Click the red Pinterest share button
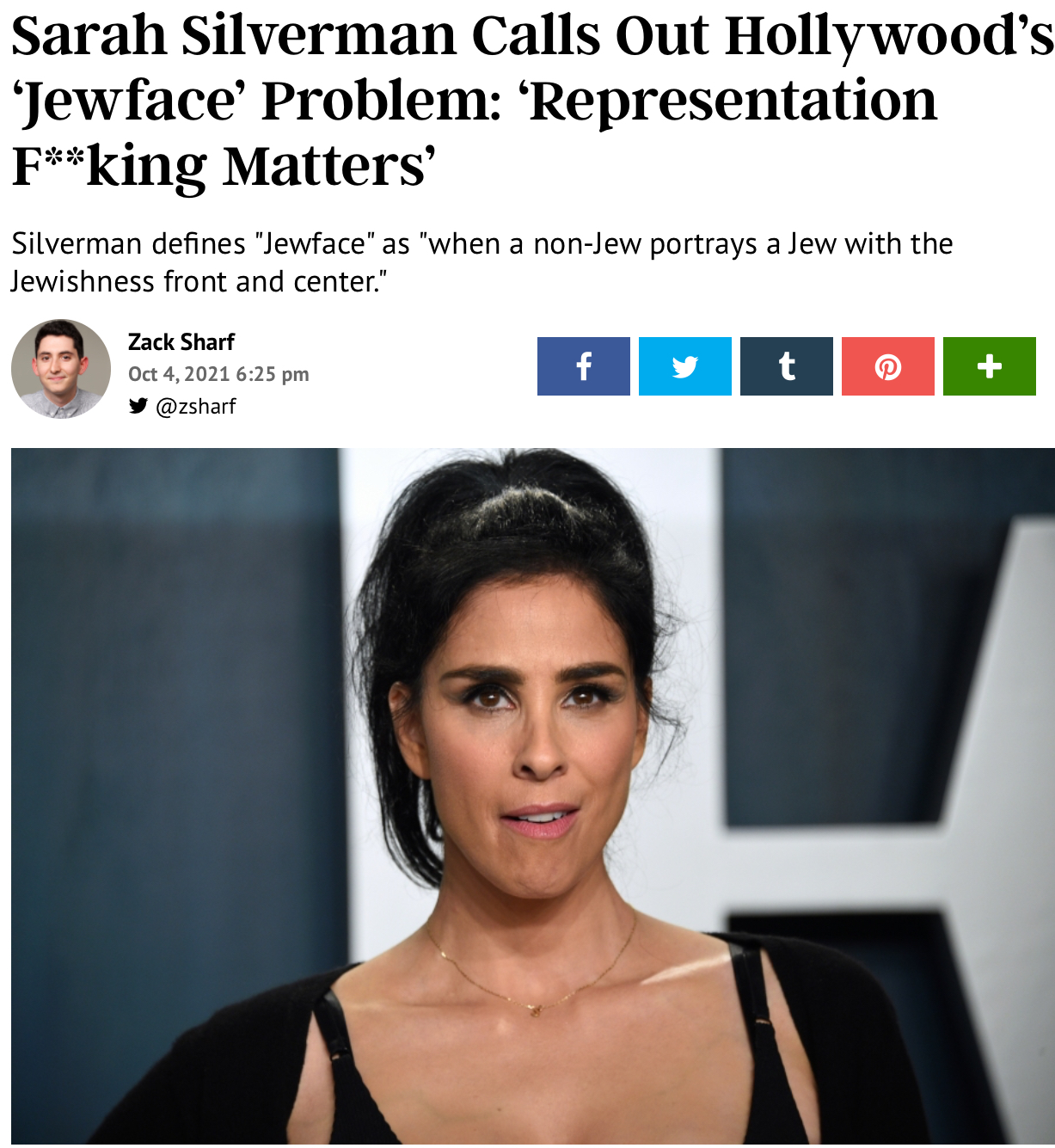This screenshot has height=1148, width=1055. coord(888,366)
